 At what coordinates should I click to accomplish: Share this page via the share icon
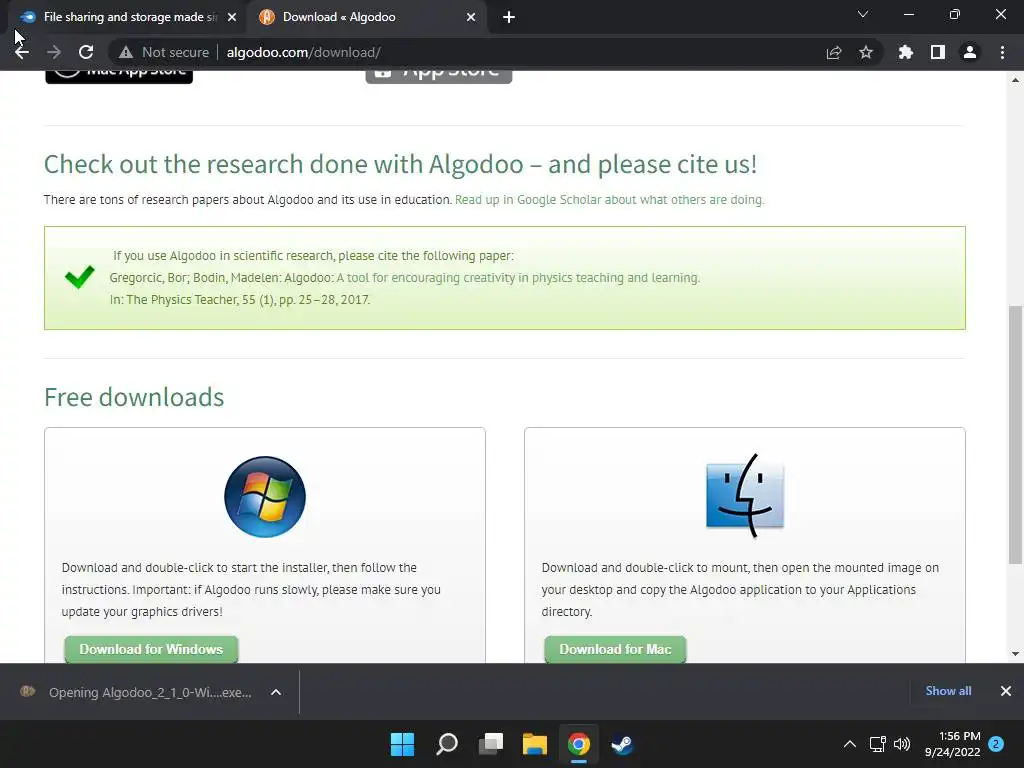(834, 52)
